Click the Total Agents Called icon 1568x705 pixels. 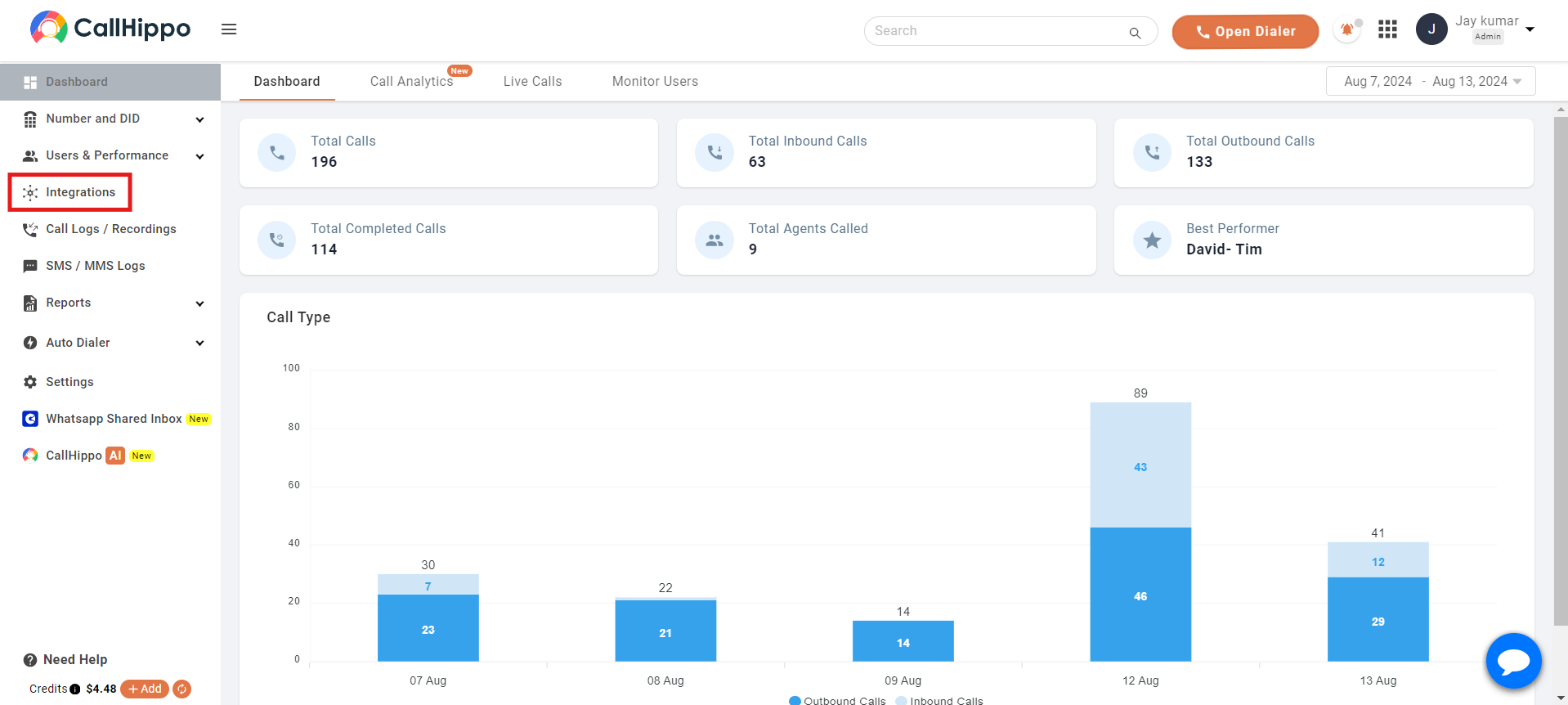pyautogui.click(x=715, y=240)
